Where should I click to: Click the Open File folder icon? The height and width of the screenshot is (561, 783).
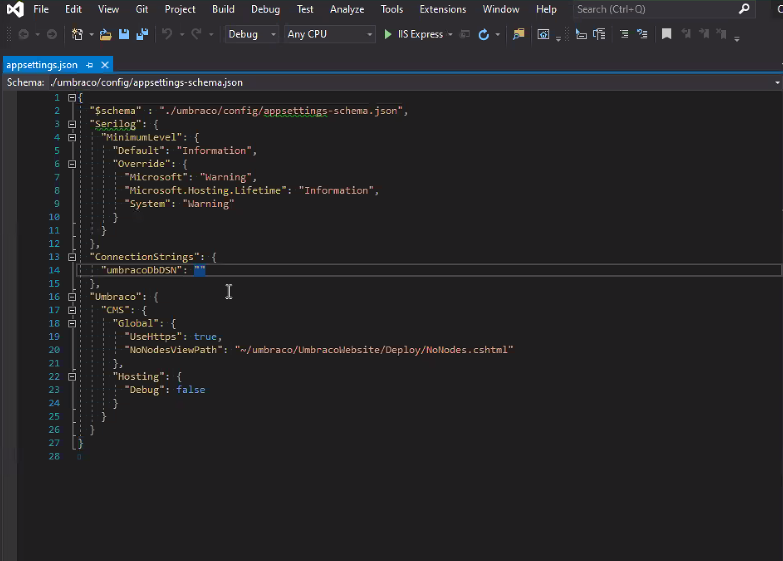click(x=105, y=34)
